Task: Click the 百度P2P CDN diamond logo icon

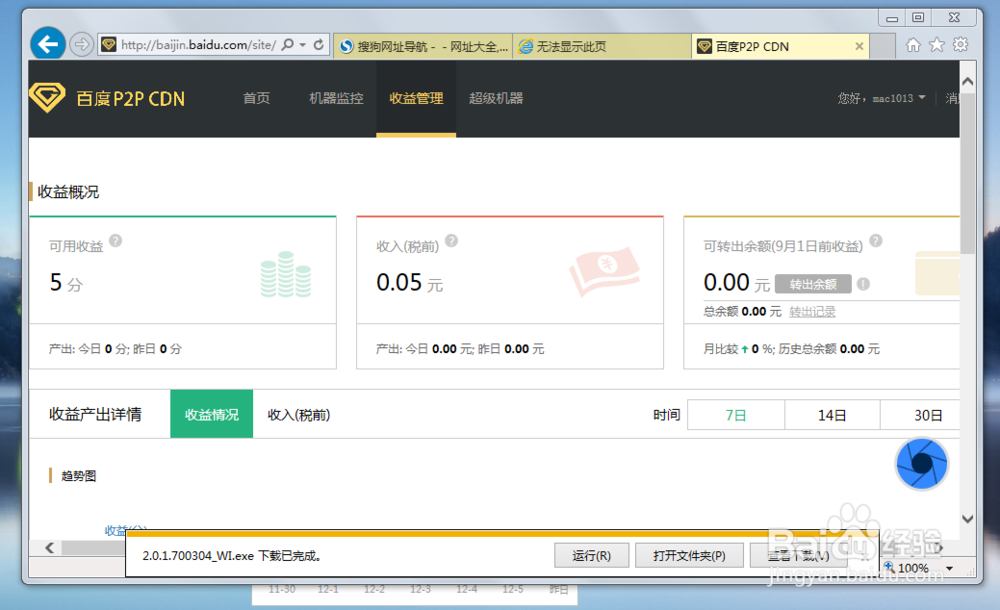Action: (46, 98)
